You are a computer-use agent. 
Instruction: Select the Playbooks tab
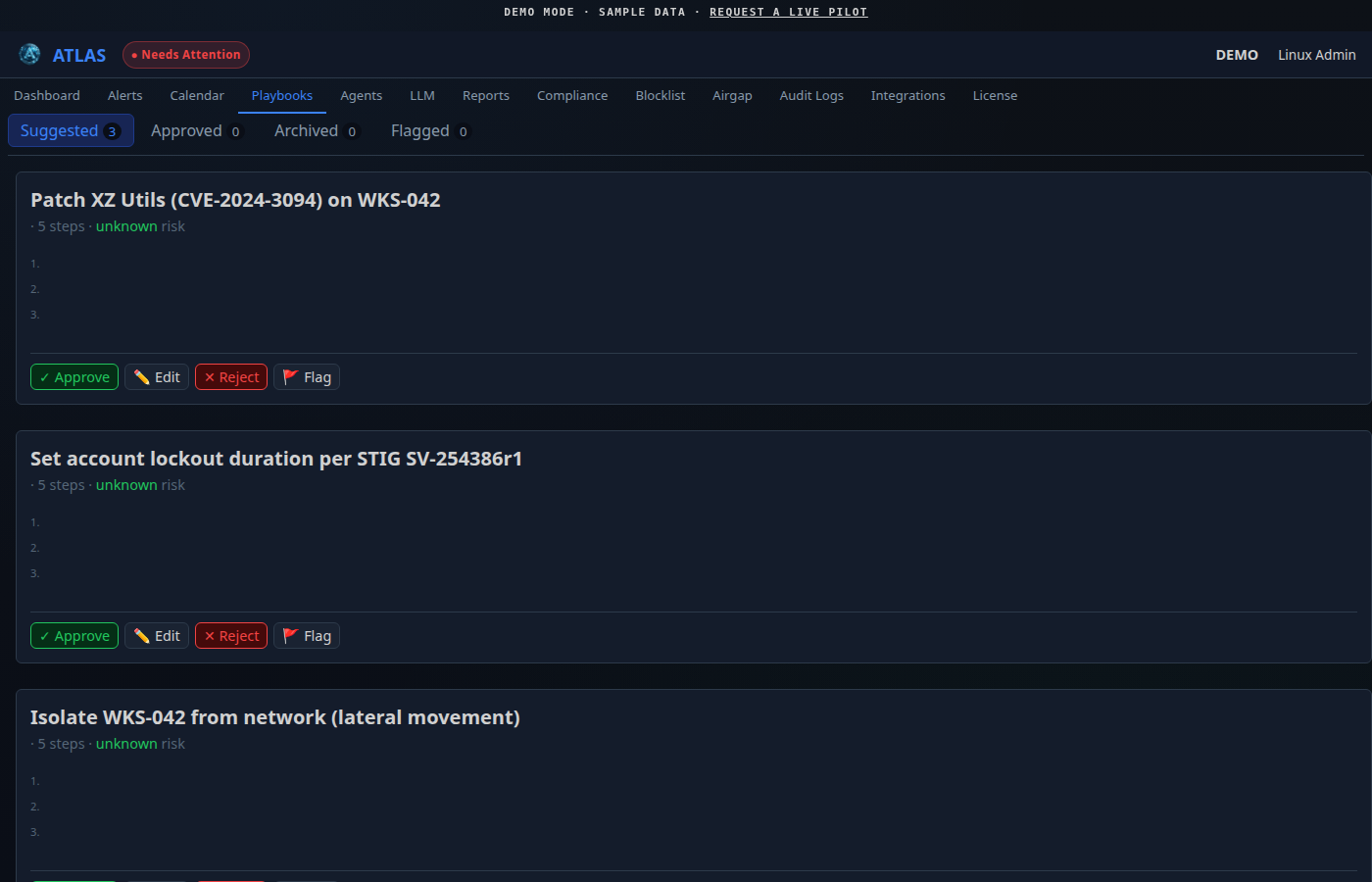[x=282, y=95]
